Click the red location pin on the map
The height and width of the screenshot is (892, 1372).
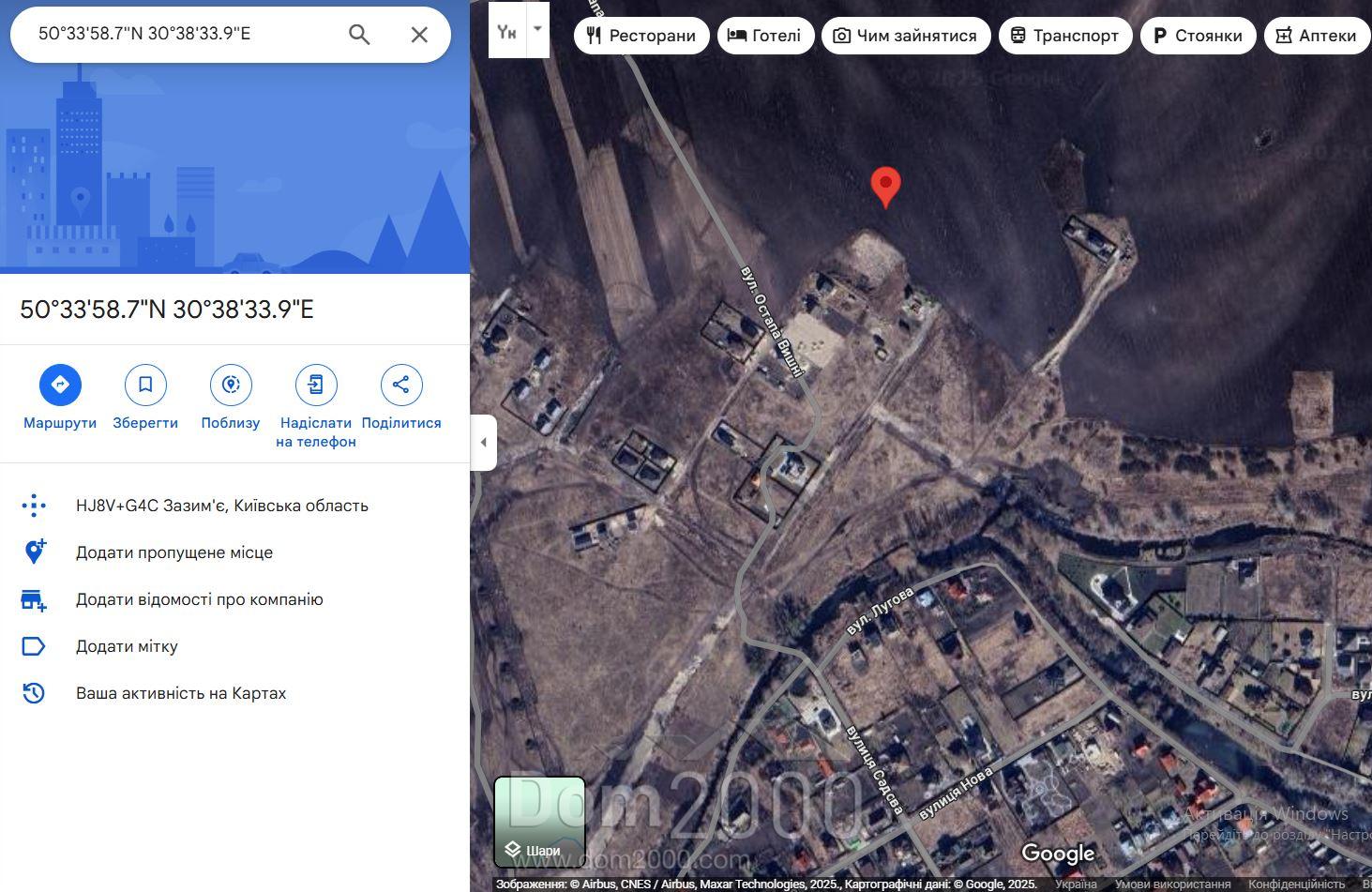tap(885, 187)
